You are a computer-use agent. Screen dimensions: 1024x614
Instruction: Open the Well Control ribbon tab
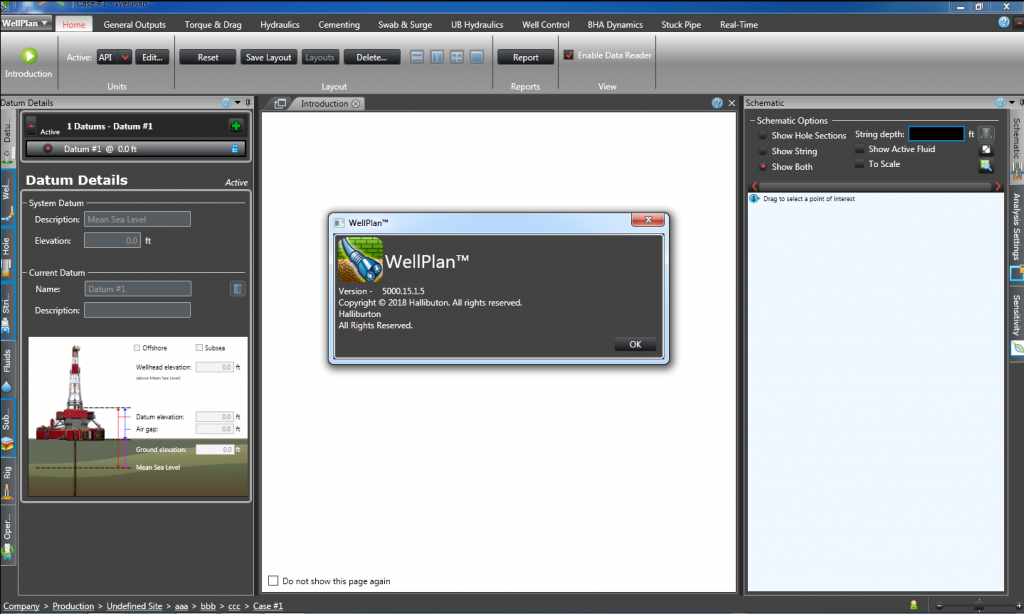tap(545, 24)
